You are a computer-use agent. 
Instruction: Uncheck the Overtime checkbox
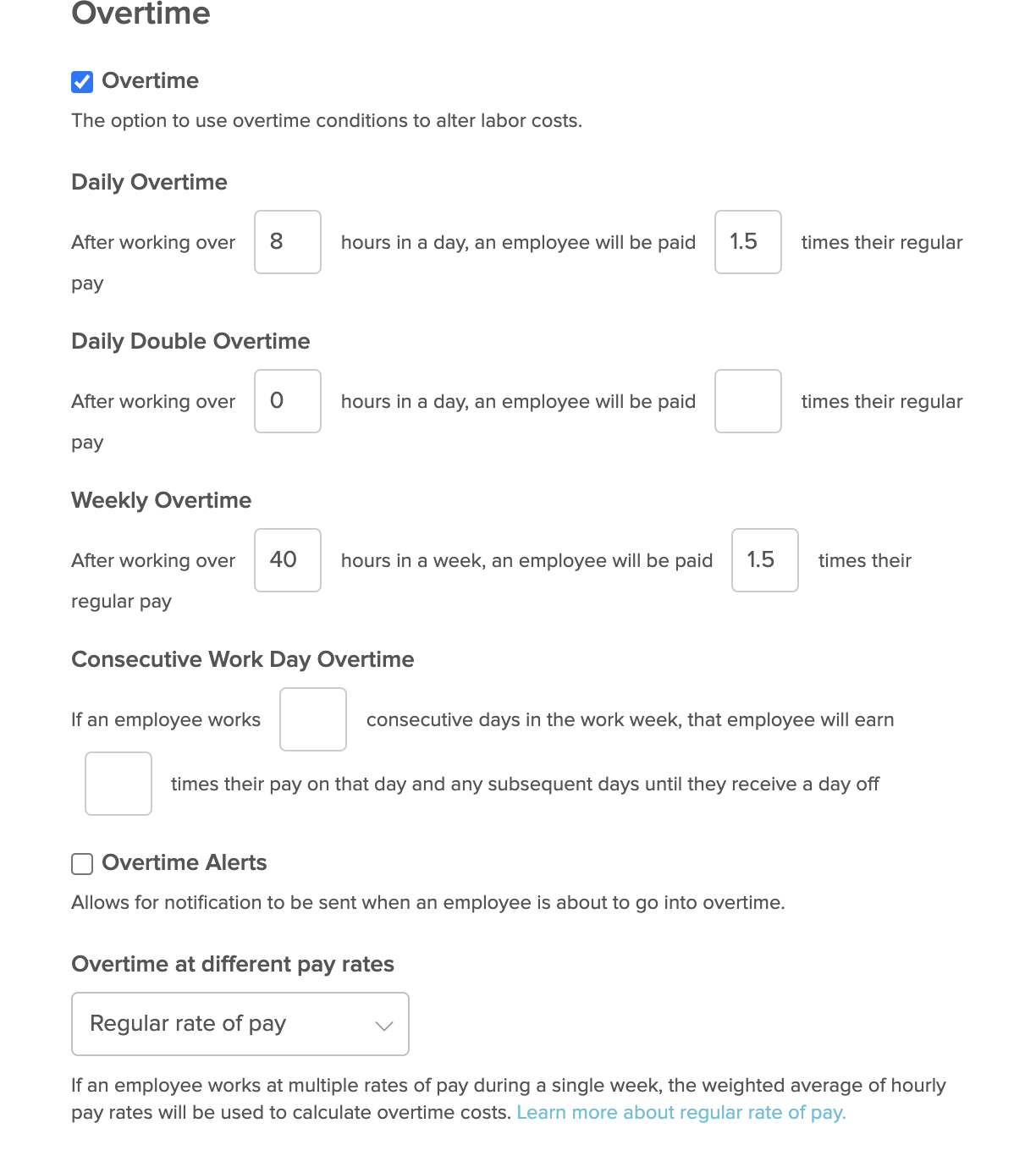pos(82,82)
